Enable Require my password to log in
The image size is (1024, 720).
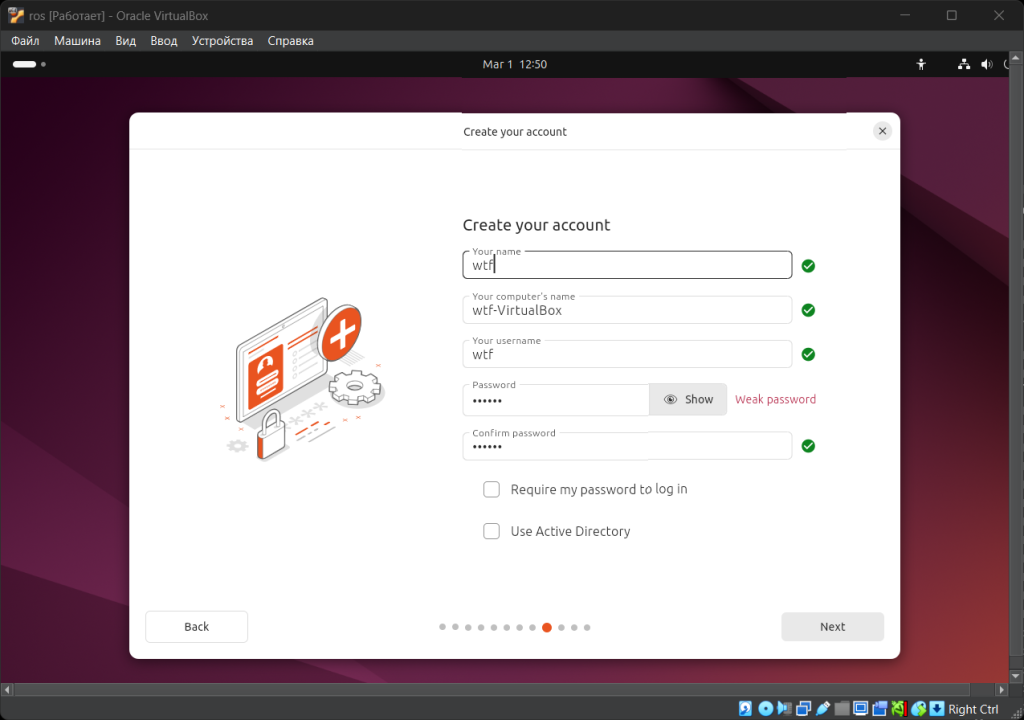coord(491,489)
